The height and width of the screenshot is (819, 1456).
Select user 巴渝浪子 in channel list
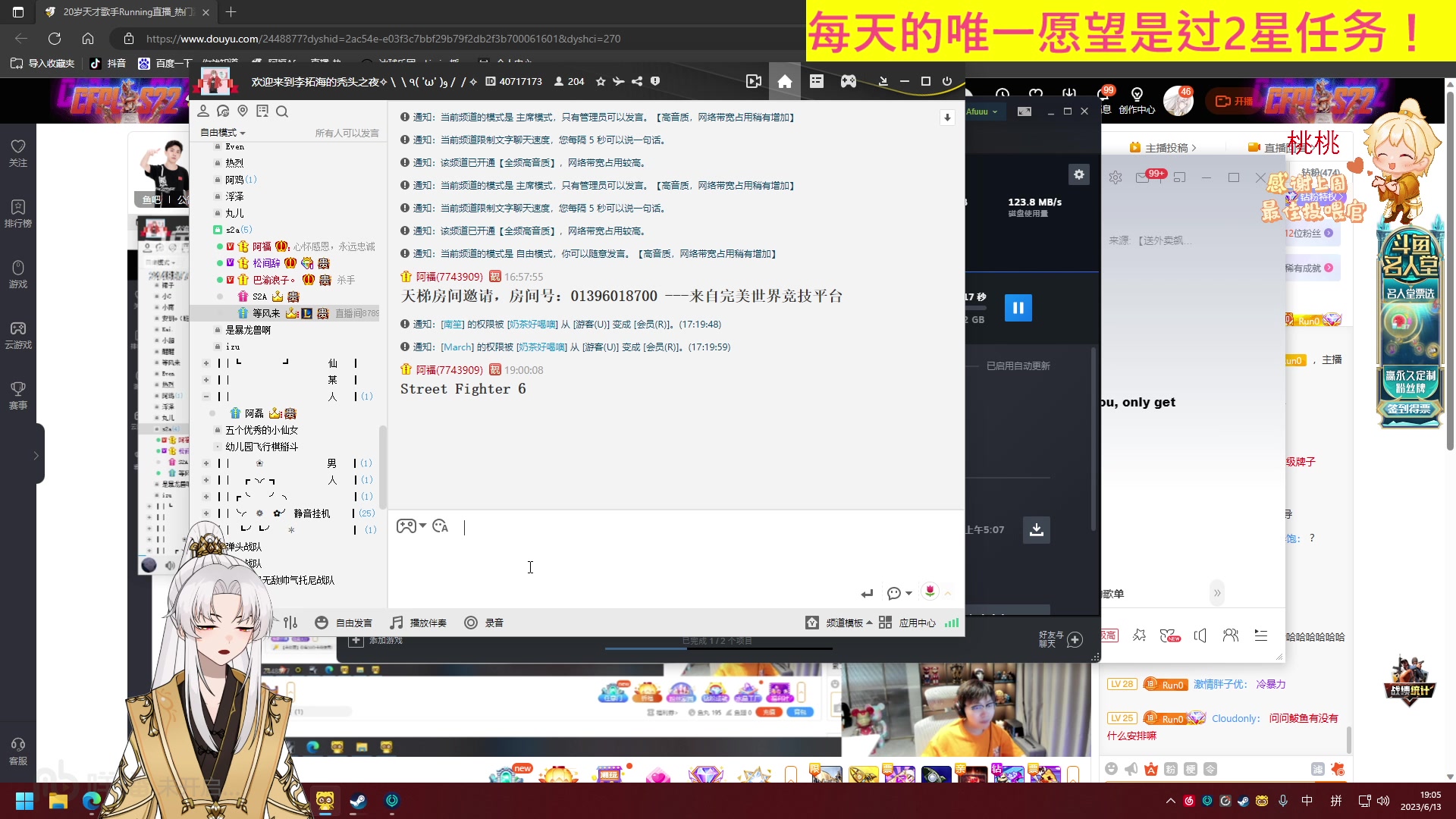[x=274, y=280]
